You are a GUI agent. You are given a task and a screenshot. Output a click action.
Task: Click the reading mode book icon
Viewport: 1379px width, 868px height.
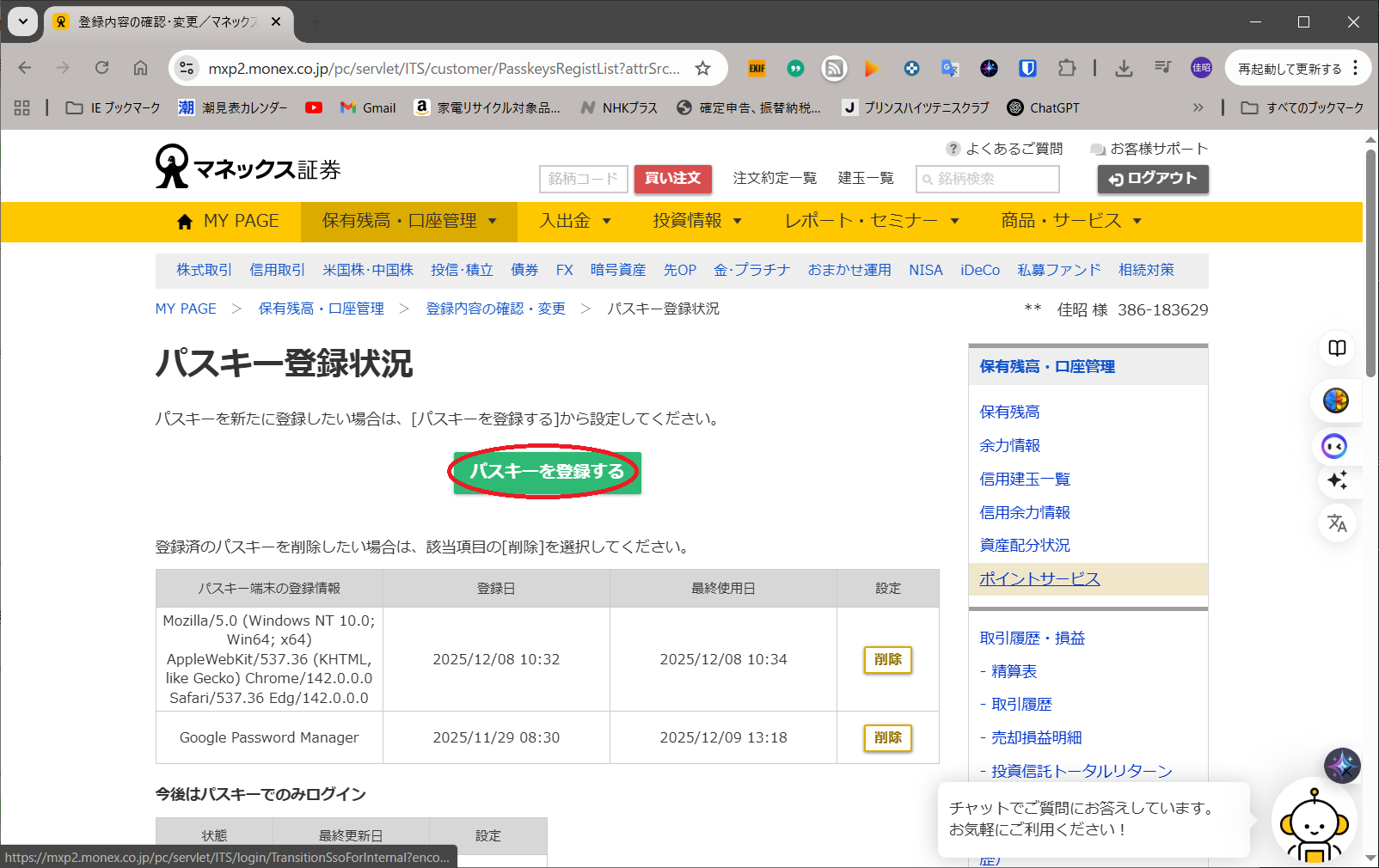click(1337, 348)
